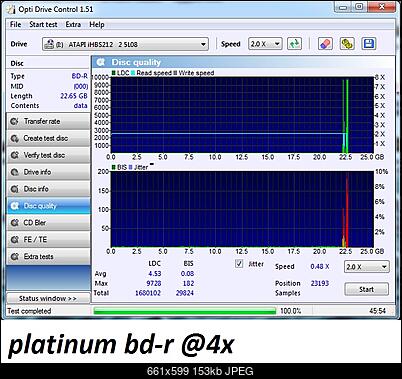Click the cyan Read speed legend swatch

coord(133,73)
